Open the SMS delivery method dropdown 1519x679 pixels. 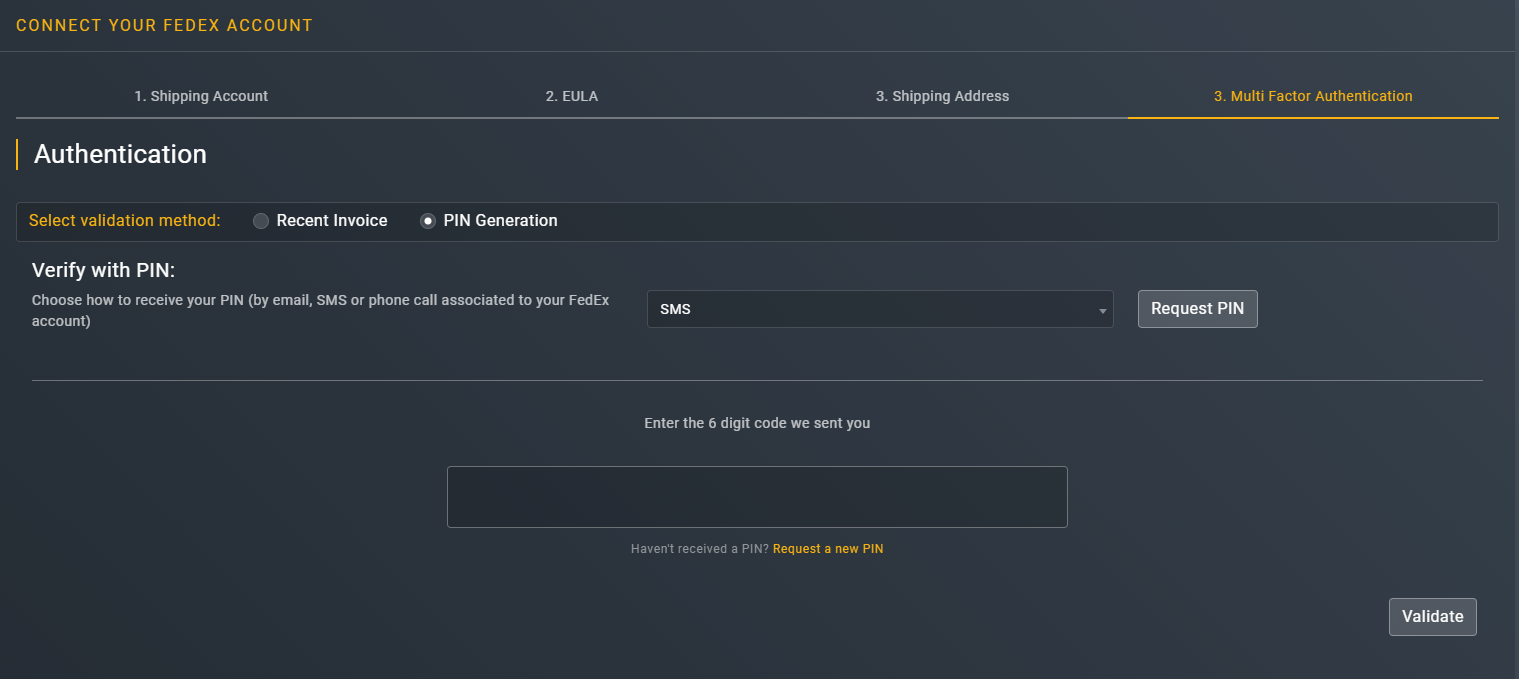pos(880,309)
